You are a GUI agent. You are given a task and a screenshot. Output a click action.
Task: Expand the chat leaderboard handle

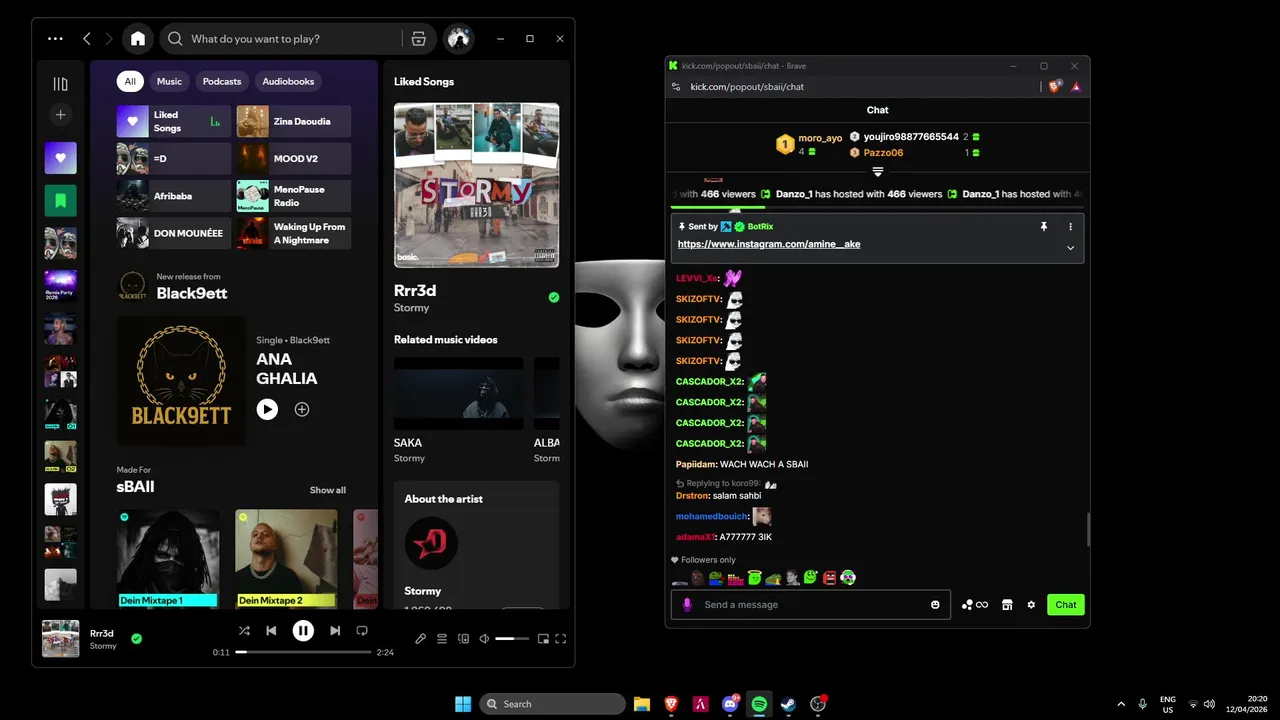(x=877, y=172)
